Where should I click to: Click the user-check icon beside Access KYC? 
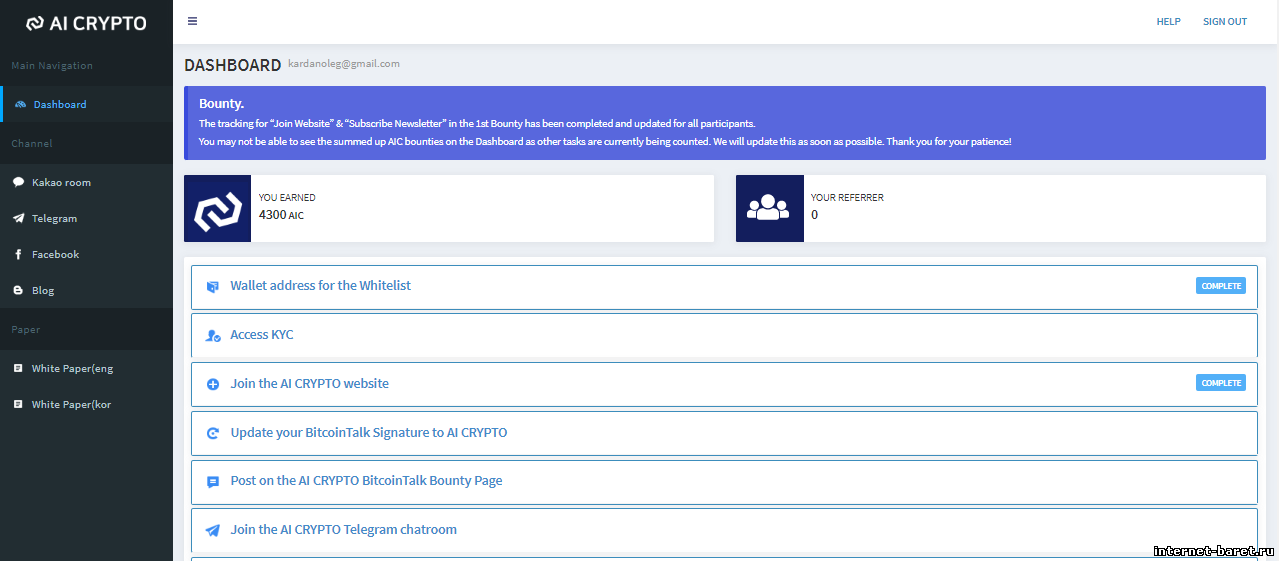pyautogui.click(x=212, y=336)
